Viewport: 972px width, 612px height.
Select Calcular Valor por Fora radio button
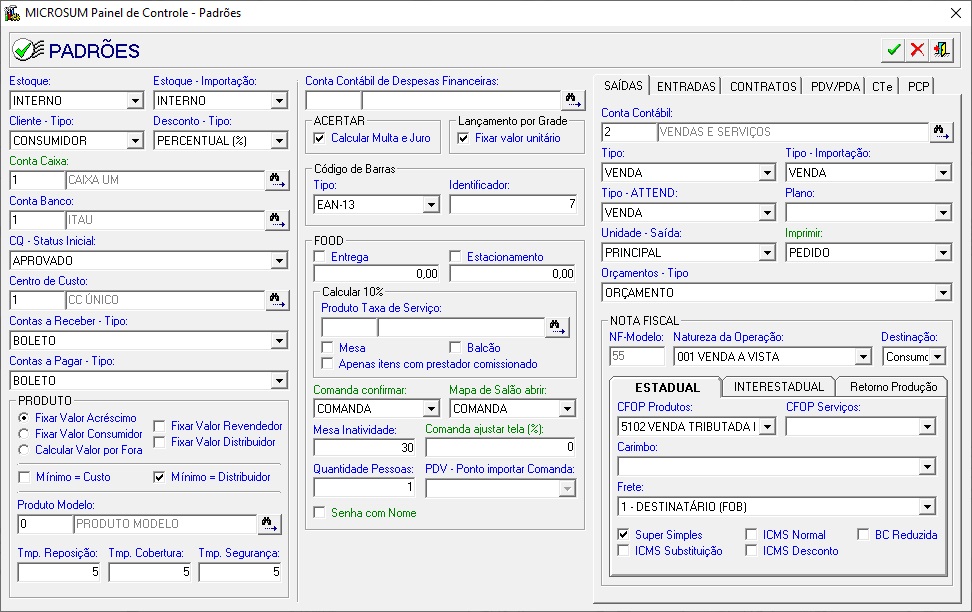[25, 450]
